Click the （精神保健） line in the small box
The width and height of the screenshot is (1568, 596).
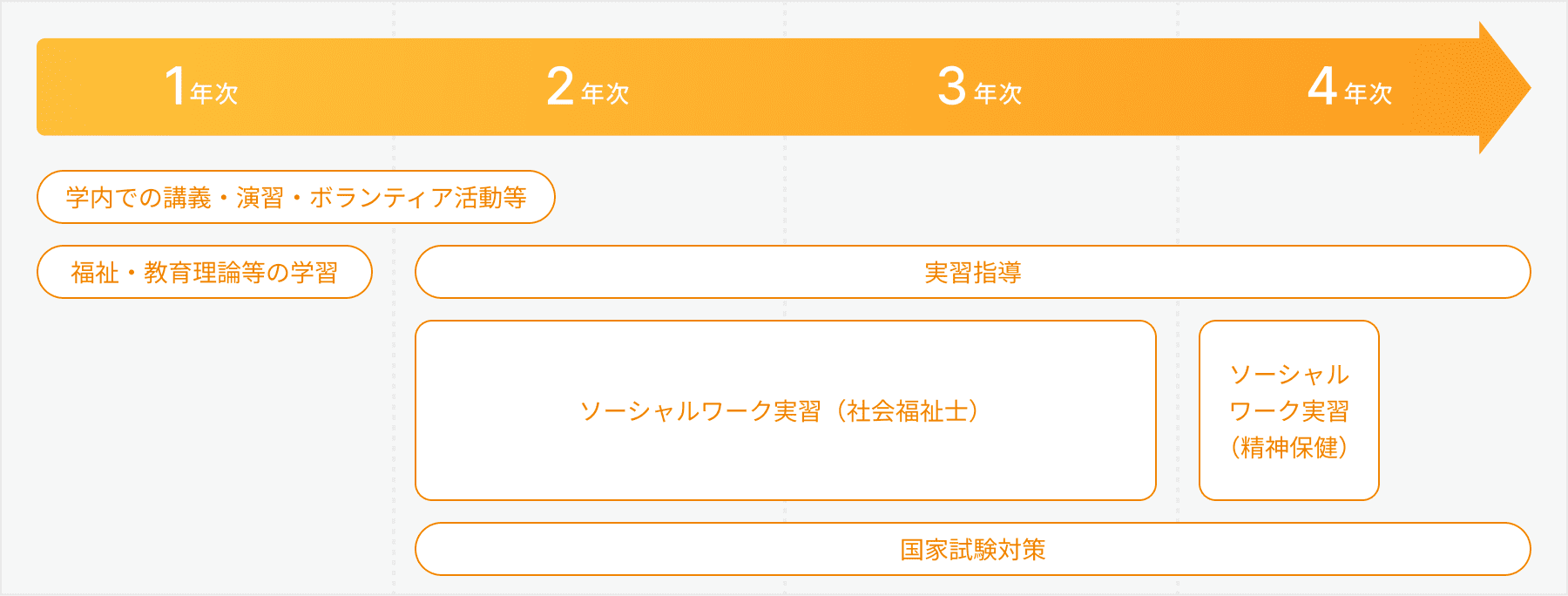[x=1289, y=448]
